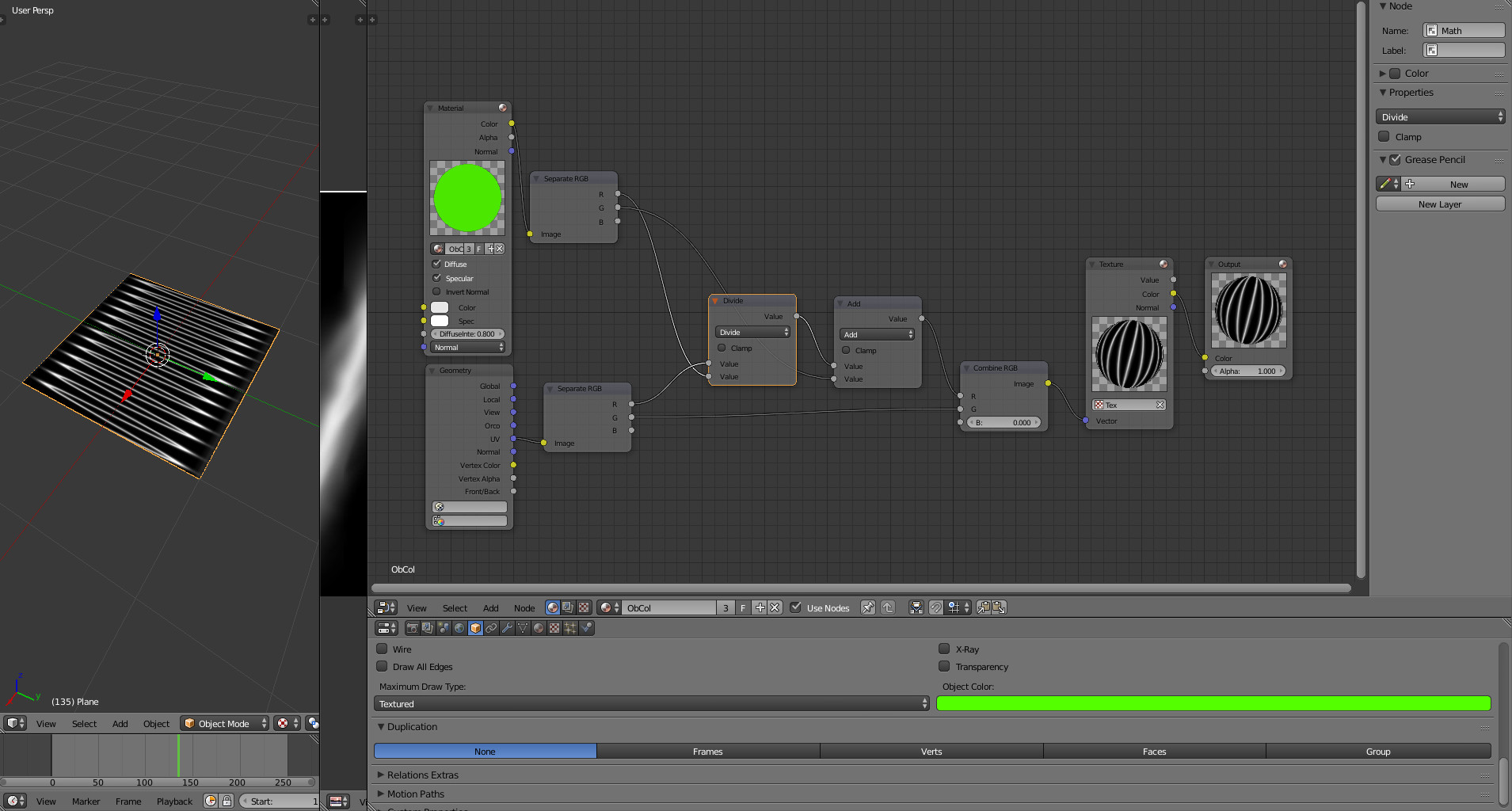Open timeline Playback menu

pos(174,801)
